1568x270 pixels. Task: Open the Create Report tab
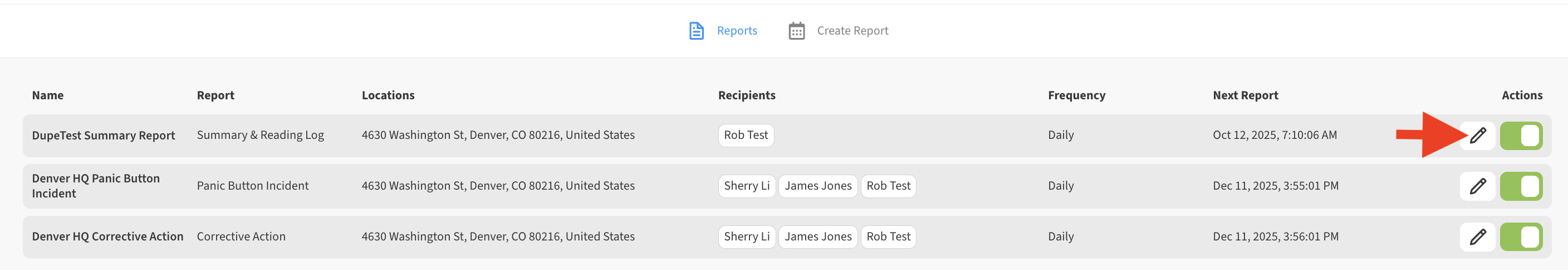852,31
